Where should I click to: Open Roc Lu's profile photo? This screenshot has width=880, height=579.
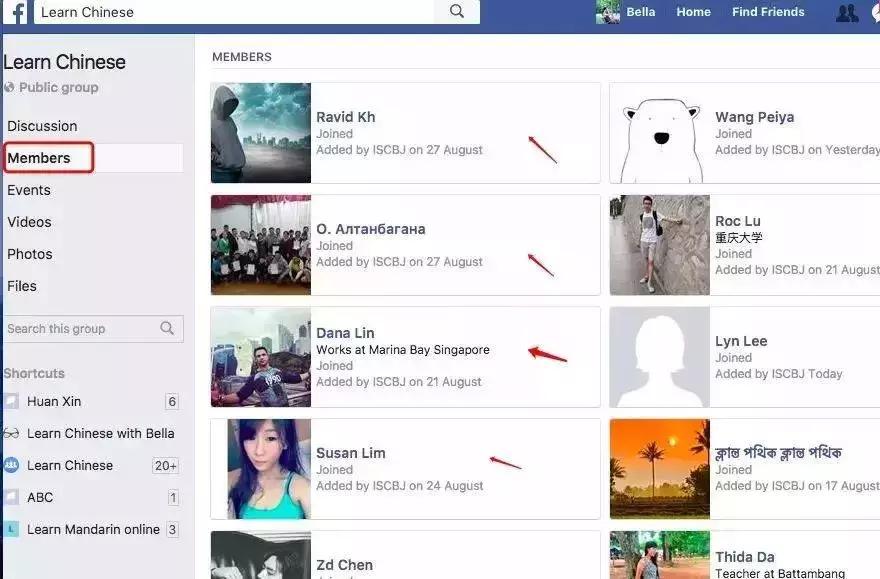[659, 245]
